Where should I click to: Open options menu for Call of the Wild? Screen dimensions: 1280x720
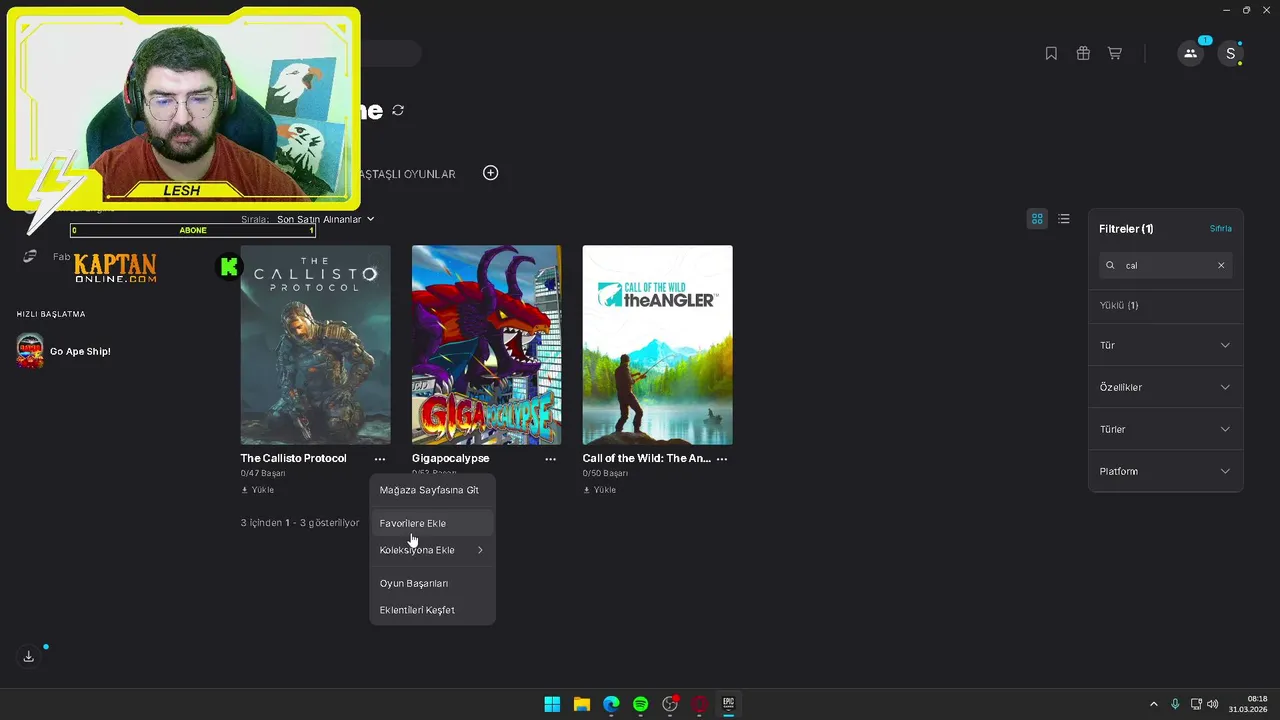tap(722, 459)
